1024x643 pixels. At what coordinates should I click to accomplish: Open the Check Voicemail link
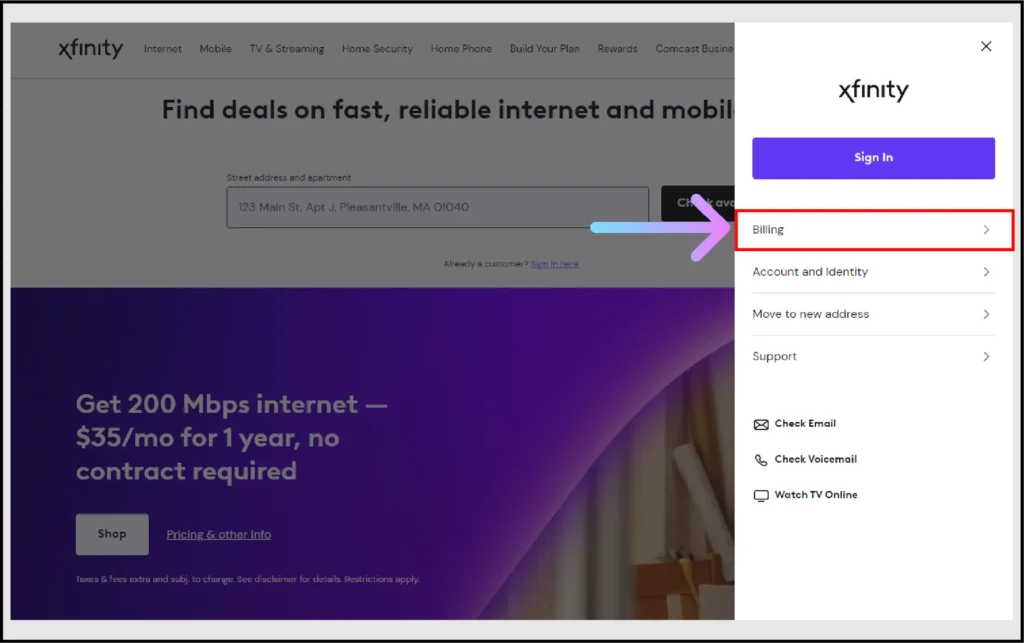pos(815,459)
